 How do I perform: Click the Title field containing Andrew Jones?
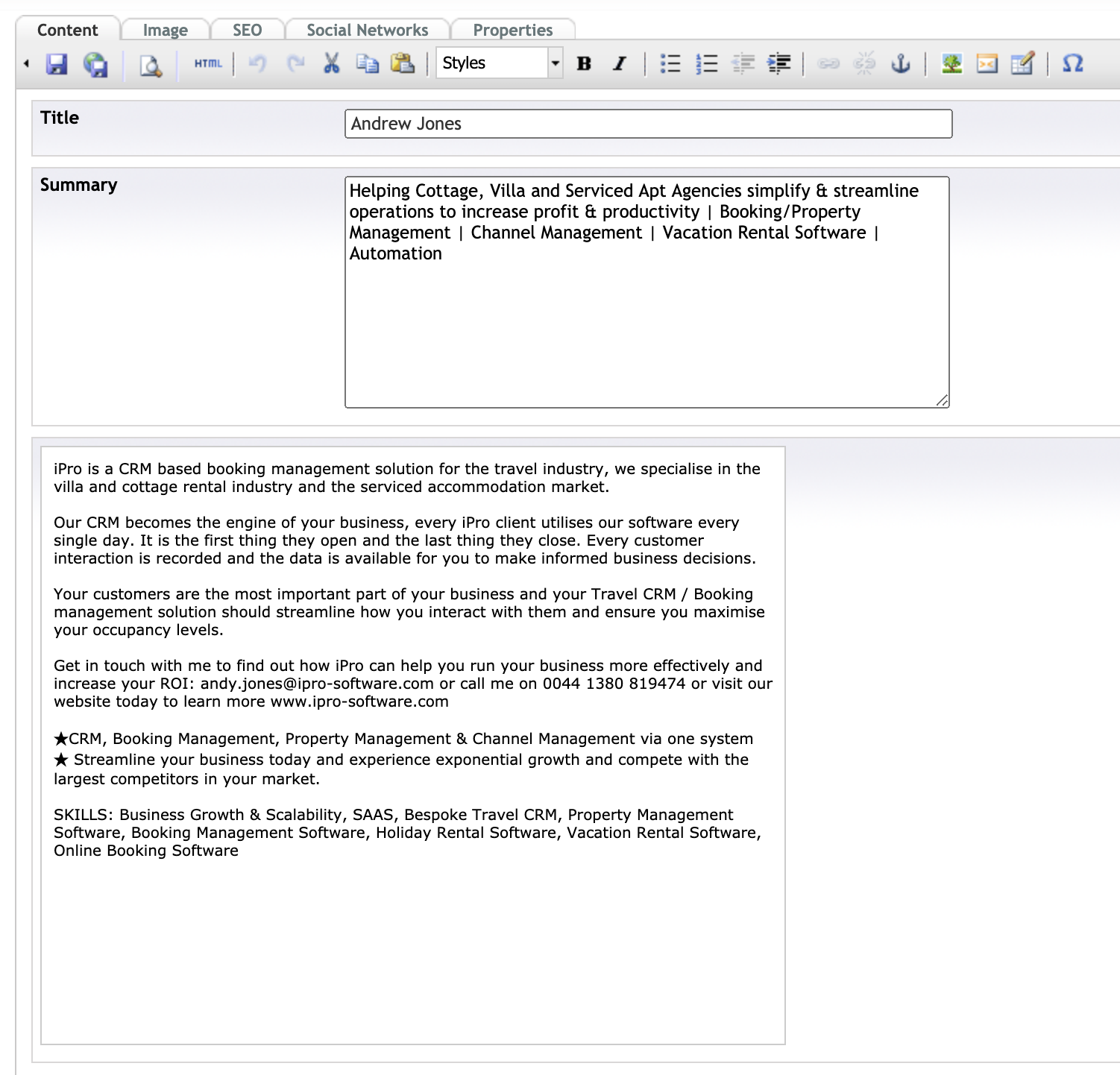click(x=648, y=124)
